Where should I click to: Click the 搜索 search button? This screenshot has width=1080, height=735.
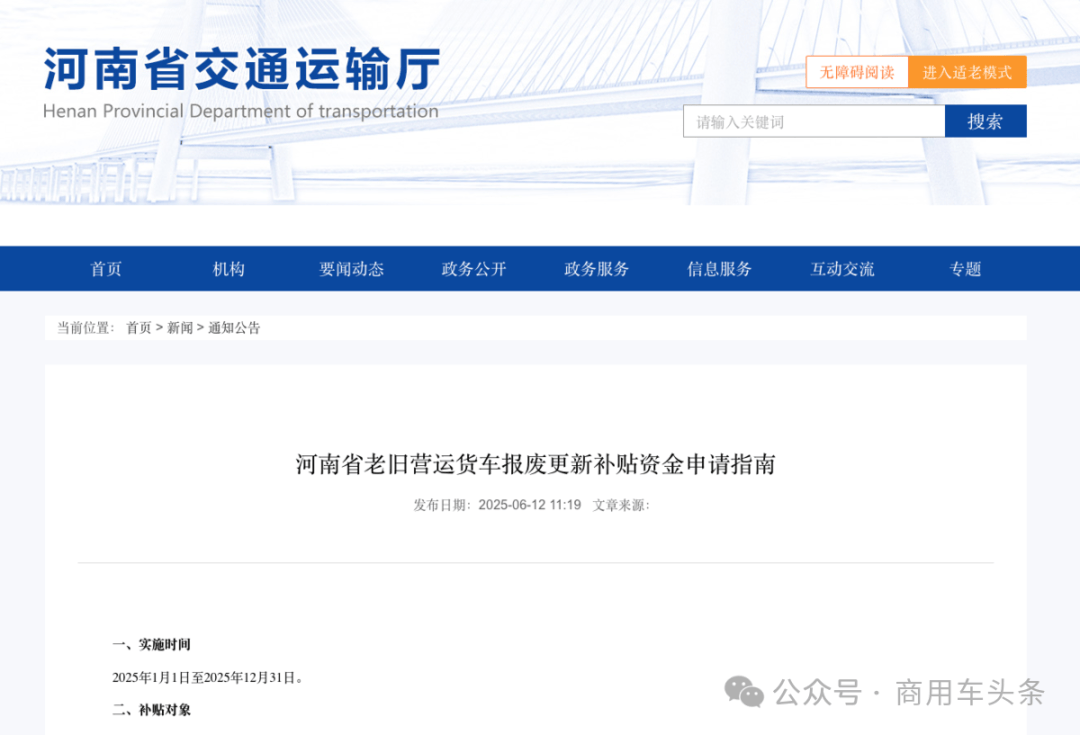[x=986, y=122]
